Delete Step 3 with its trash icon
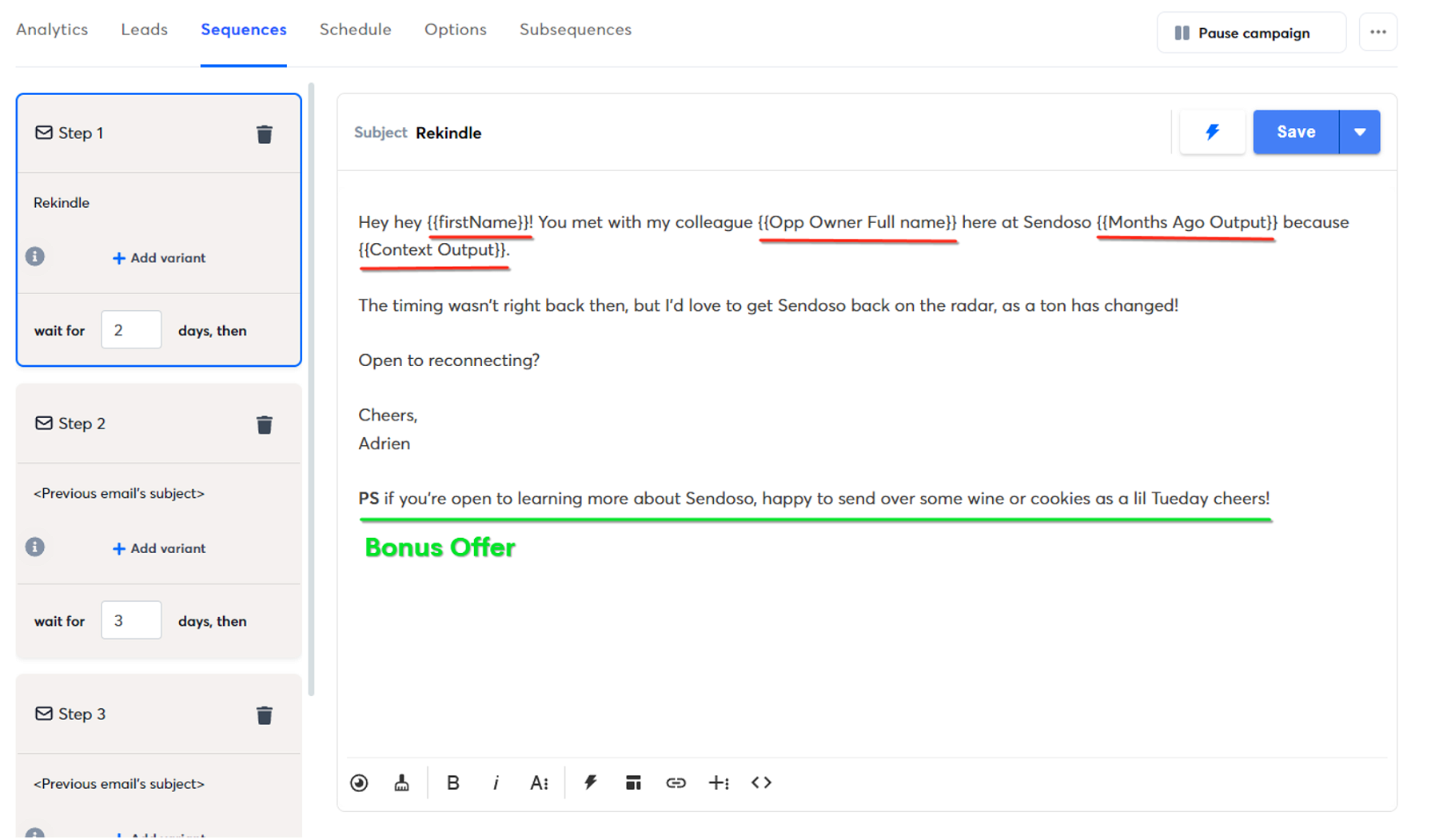This screenshot has height=840, width=1439. pos(264,715)
